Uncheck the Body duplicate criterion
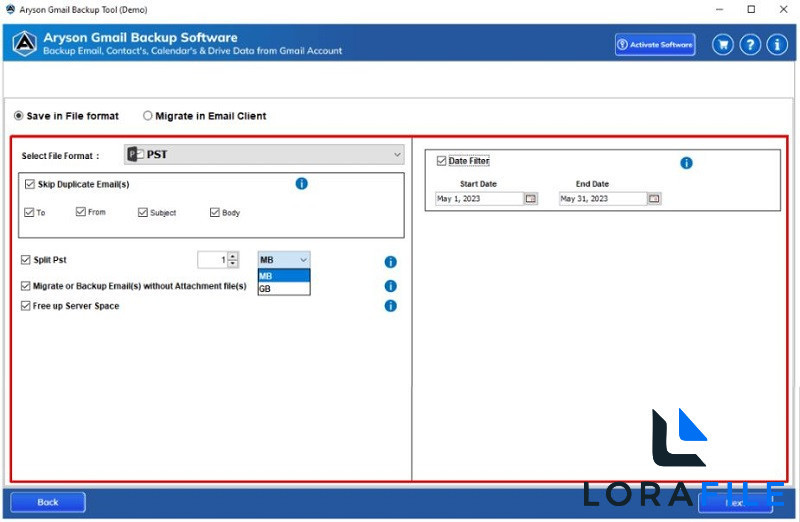Image resolution: width=800 pixels, height=522 pixels. tap(215, 212)
